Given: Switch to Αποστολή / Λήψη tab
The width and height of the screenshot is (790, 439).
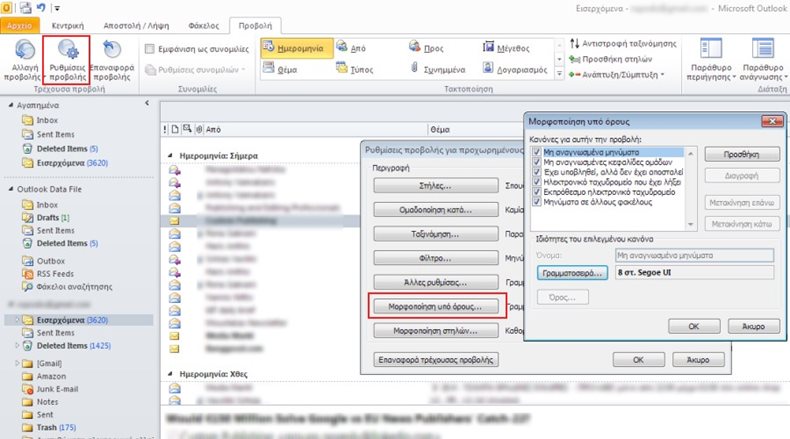Looking at the screenshot, I should tap(136, 25).
